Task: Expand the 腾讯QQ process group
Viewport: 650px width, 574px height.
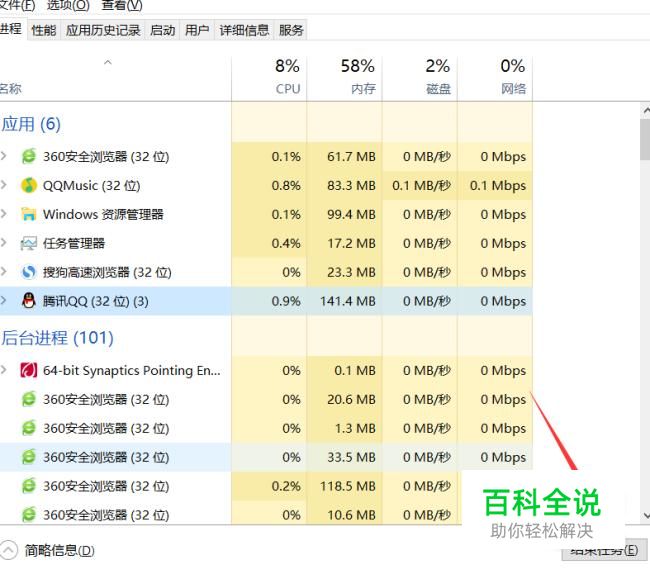Action: tap(4, 300)
